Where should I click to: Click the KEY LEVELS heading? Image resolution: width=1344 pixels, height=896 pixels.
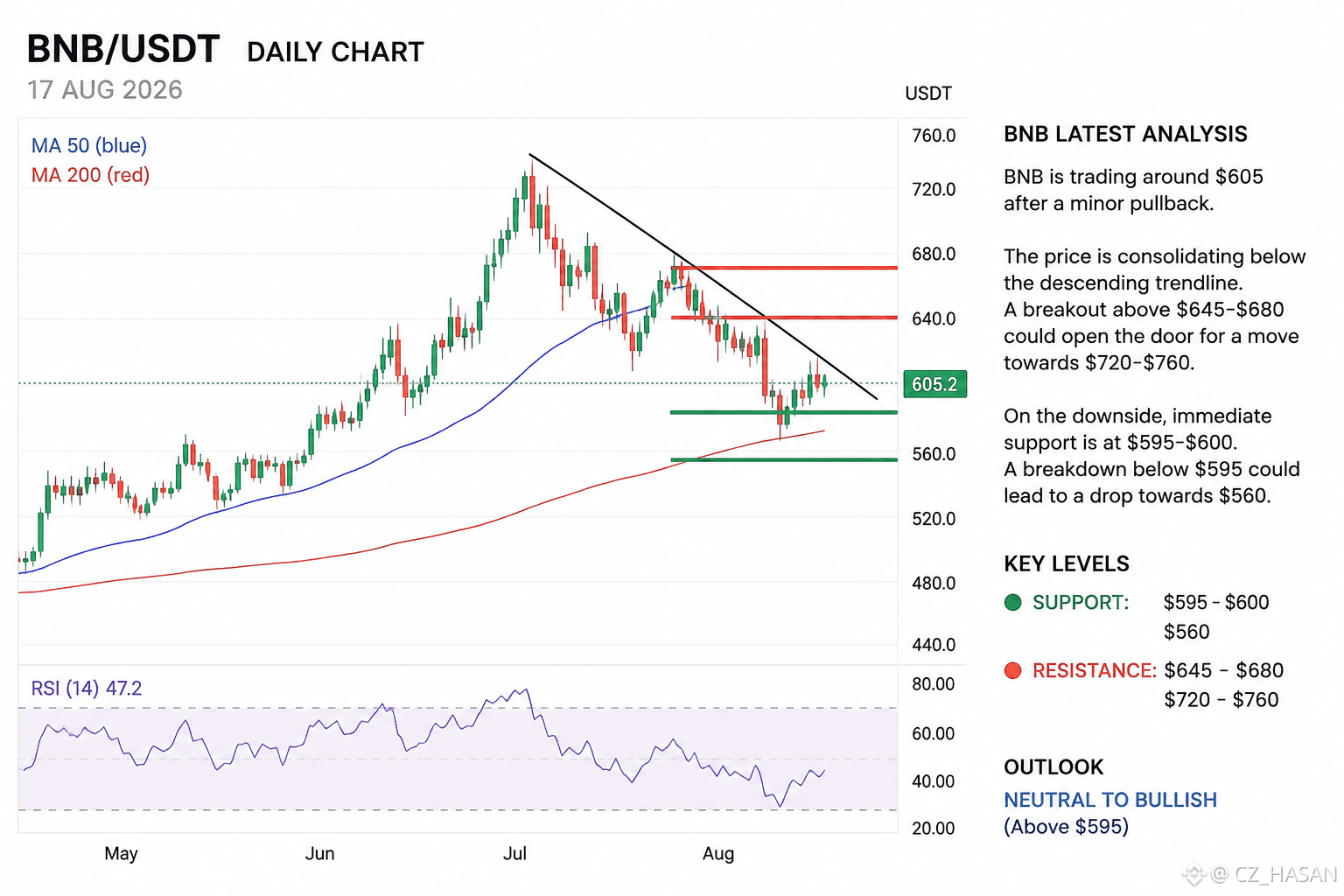1067,563
